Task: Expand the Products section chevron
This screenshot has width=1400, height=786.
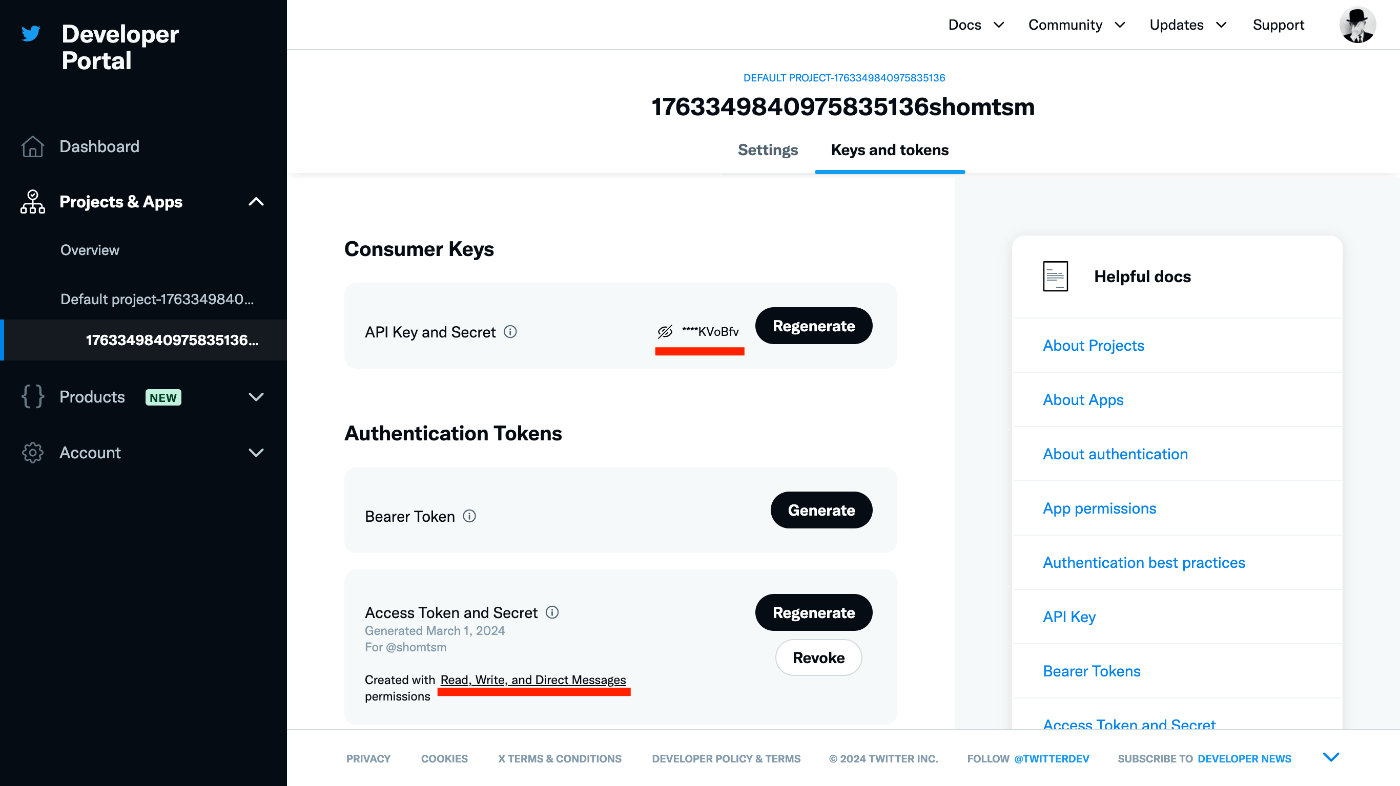Action: [x=256, y=397]
